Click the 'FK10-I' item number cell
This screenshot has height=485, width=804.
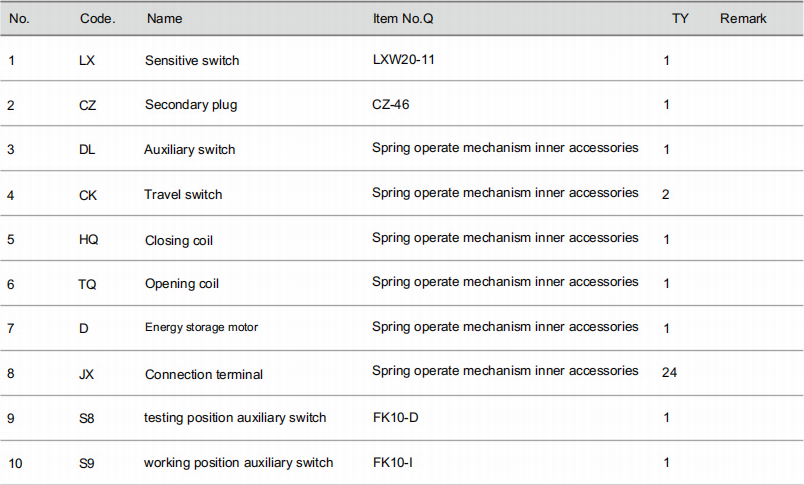[392, 462]
